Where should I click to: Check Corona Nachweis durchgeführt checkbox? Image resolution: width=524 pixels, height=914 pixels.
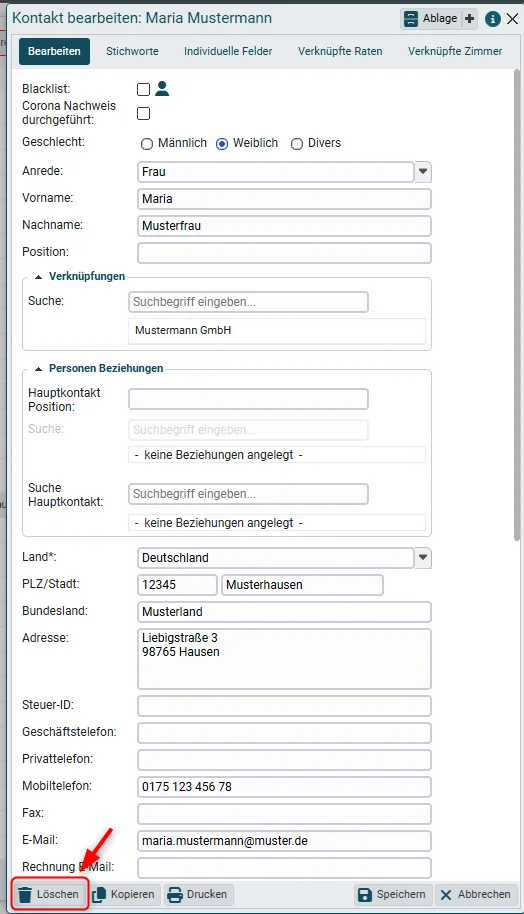pos(143,113)
